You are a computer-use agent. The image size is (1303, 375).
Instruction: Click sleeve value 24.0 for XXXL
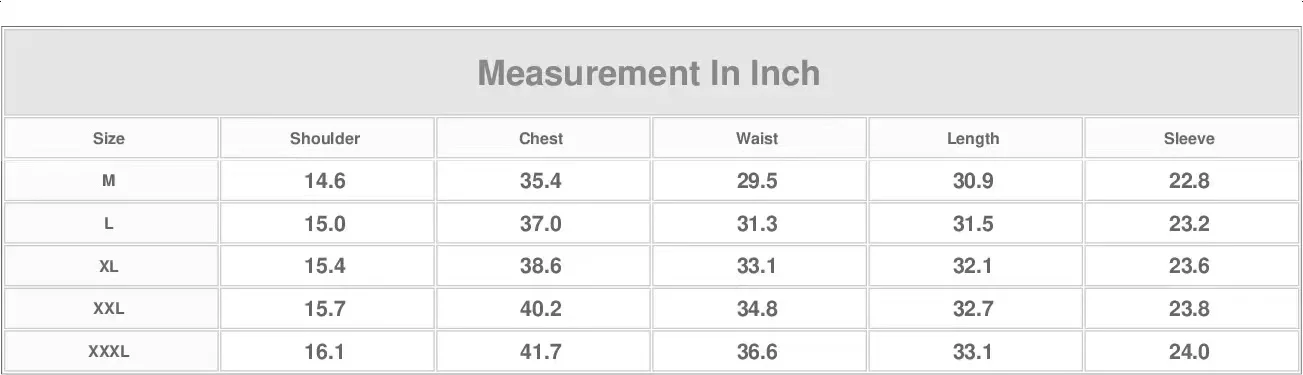tap(1189, 352)
